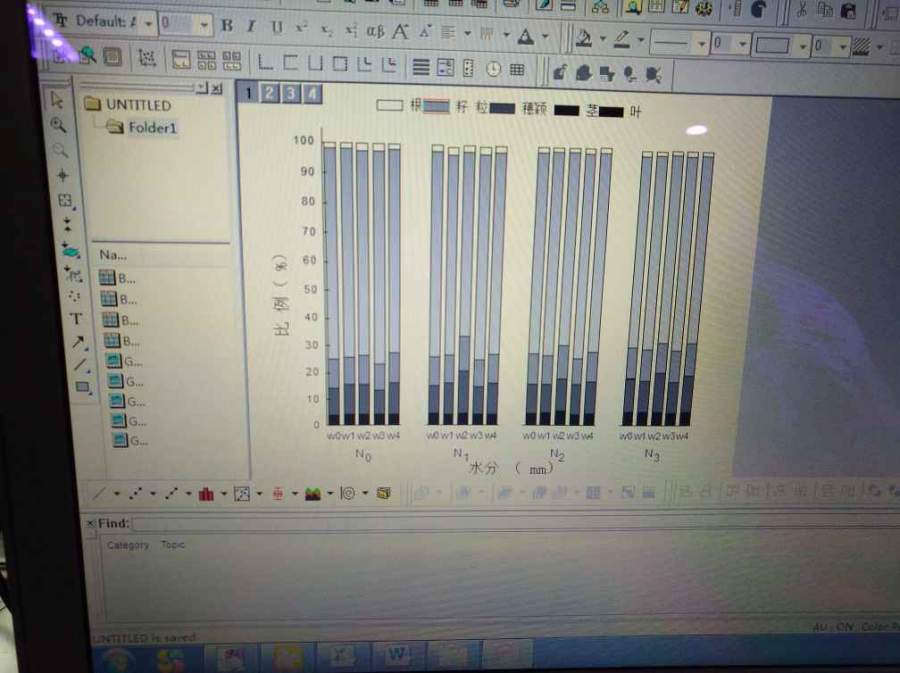This screenshot has height=673, width=900.
Task: Click the 3D box plot icon
Action: click(383, 493)
